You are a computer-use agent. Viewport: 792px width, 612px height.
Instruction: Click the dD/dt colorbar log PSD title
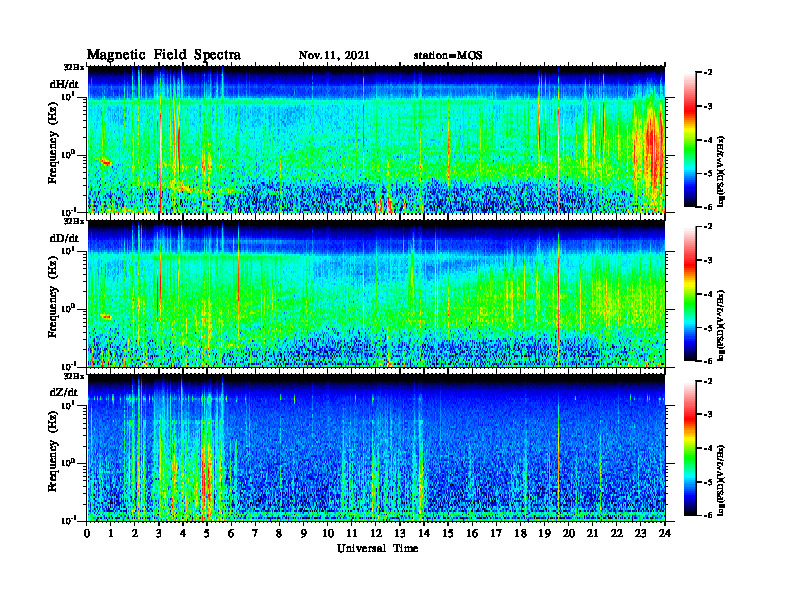[721, 325]
